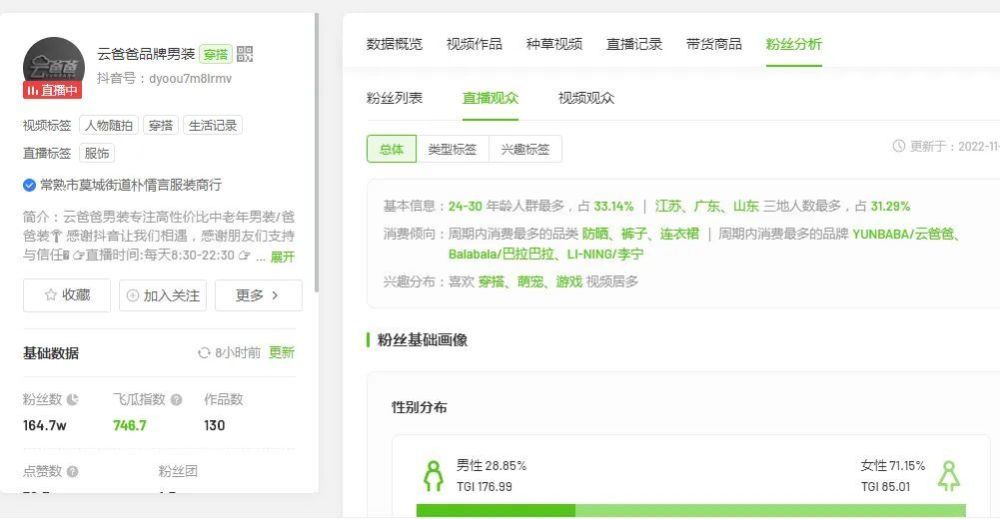Screen dimensions: 1000x519
Task: Click the blue verified checkmark icon
Action: 29,186
